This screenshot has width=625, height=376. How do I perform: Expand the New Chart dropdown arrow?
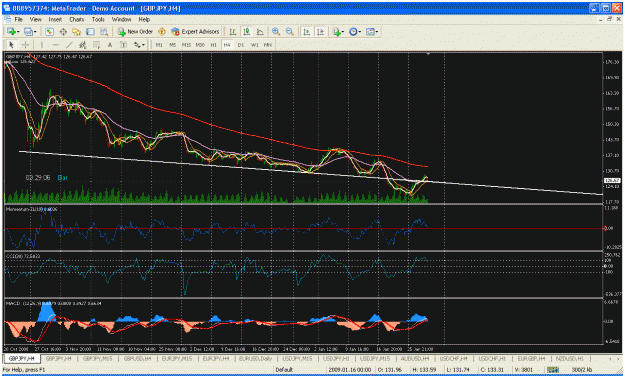point(18,31)
